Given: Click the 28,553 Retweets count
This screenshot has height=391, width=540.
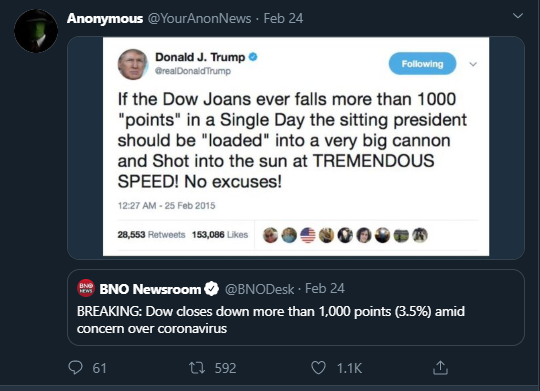Looking at the screenshot, I should (x=151, y=235).
